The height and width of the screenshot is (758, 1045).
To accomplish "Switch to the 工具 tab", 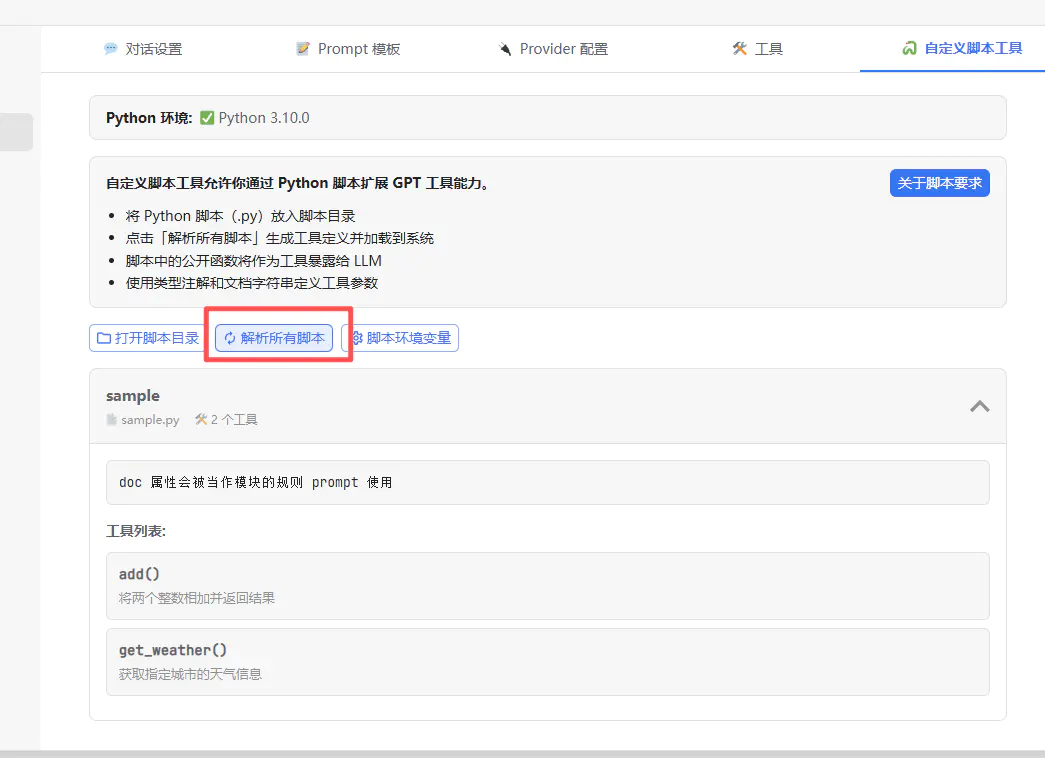I will pos(758,49).
